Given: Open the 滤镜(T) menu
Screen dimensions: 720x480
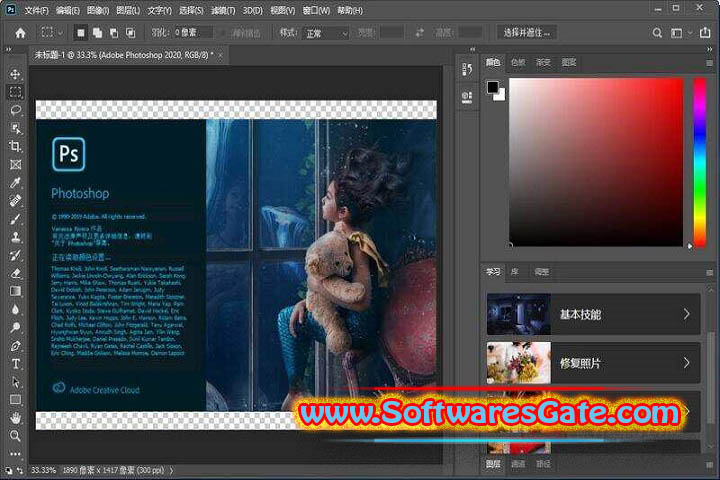Looking at the screenshot, I should [x=223, y=10].
